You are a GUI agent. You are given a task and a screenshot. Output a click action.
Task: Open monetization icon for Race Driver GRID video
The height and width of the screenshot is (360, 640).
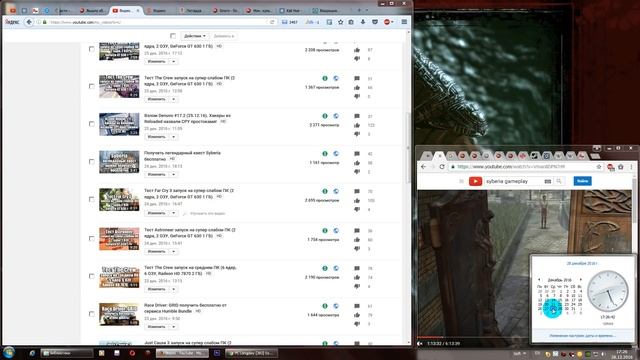325,306
